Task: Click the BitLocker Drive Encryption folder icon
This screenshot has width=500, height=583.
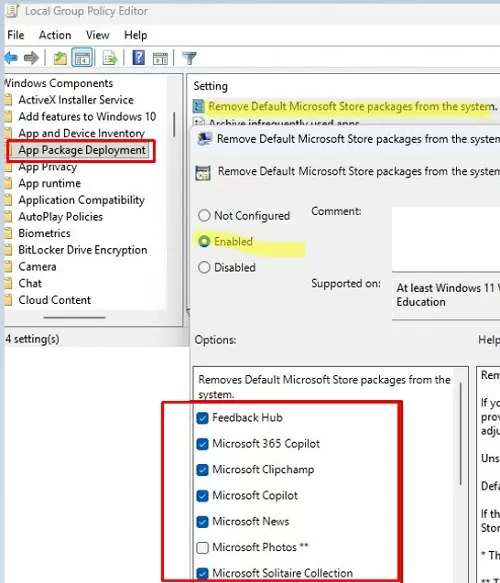Action: coord(8,250)
